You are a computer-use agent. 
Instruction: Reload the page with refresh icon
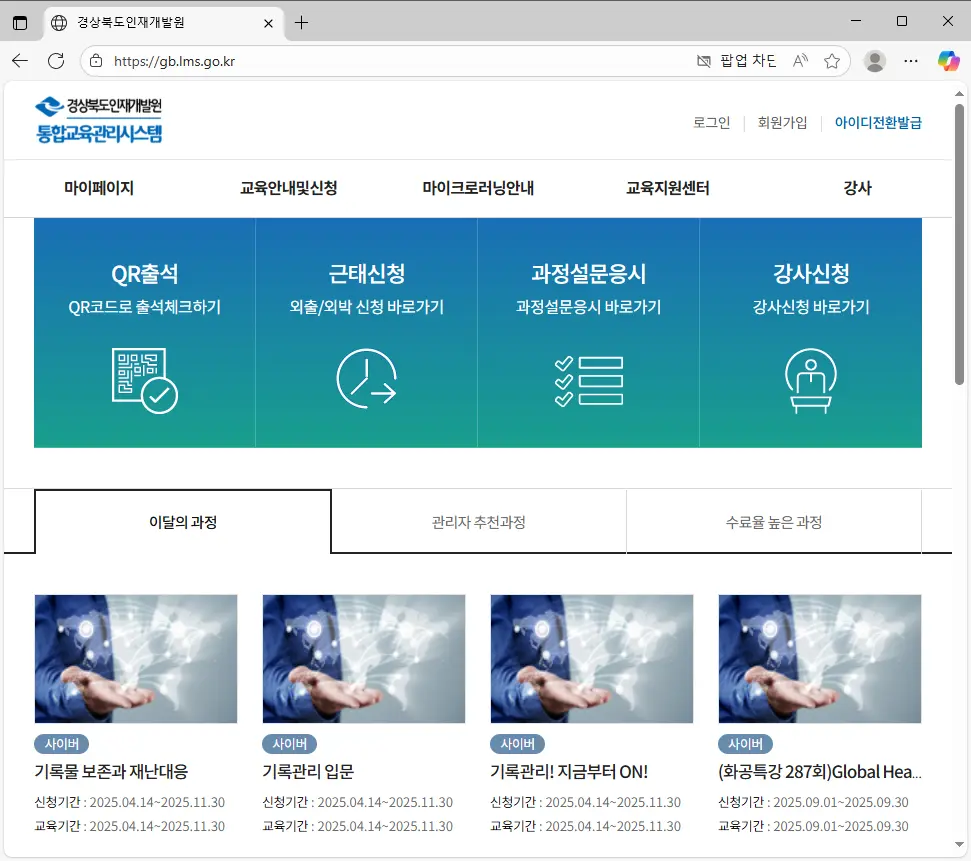pos(56,61)
